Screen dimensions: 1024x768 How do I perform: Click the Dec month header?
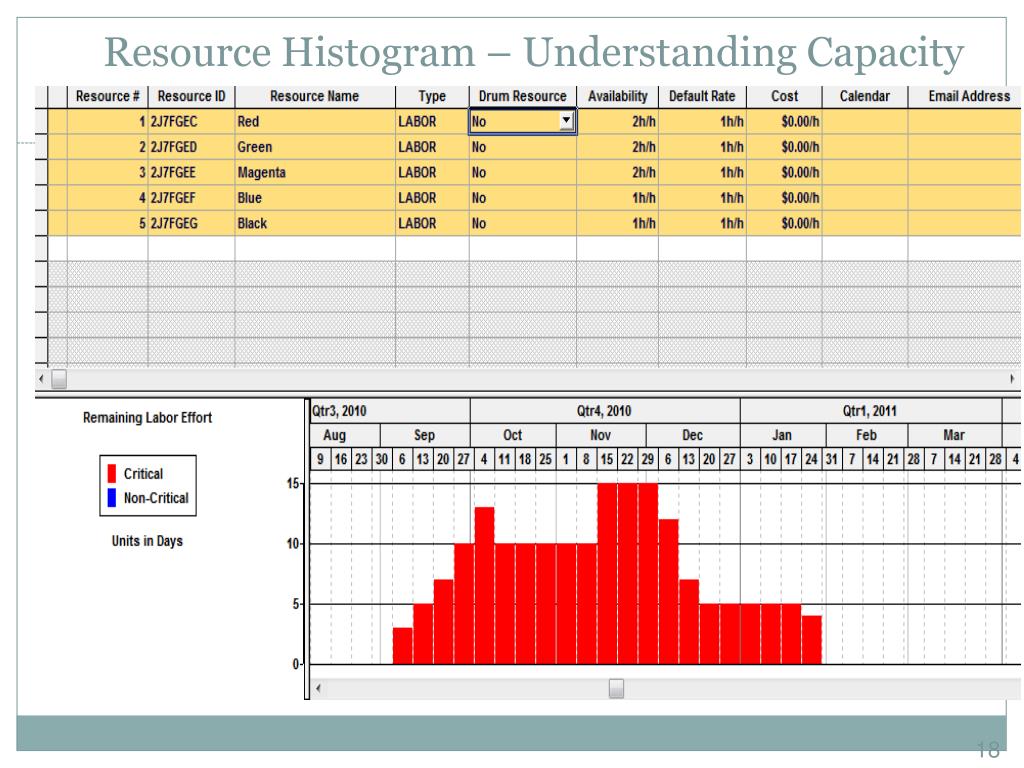click(692, 435)
